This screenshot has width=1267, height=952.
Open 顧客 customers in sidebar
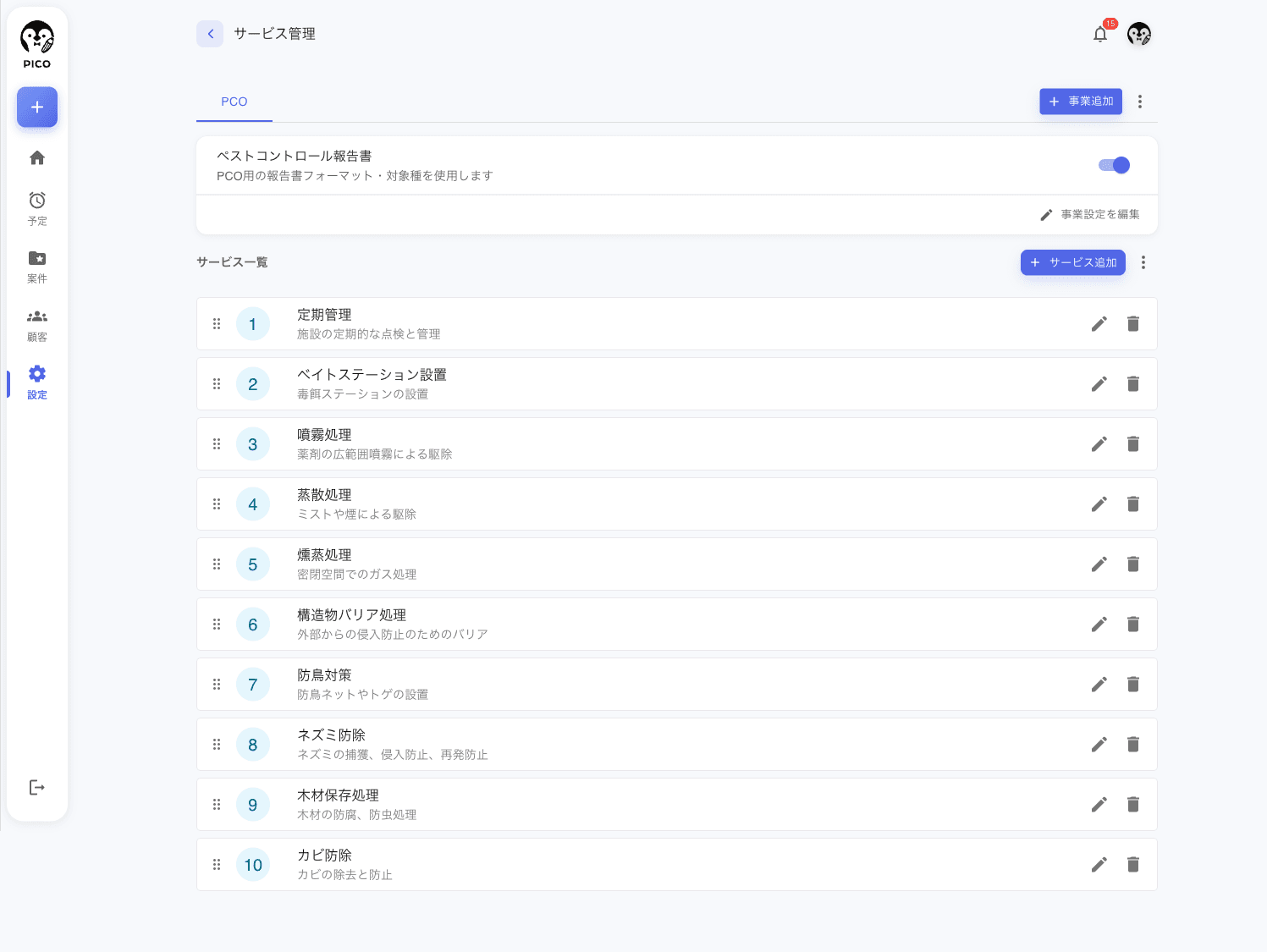tap(37, 325)
